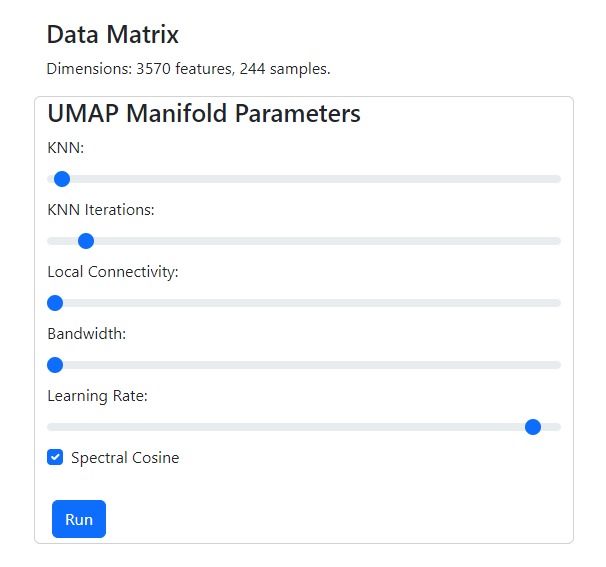Click the middle of the KNN slider track
The image size is (606, 567).
pyautogui.click(x=304, y=179)
